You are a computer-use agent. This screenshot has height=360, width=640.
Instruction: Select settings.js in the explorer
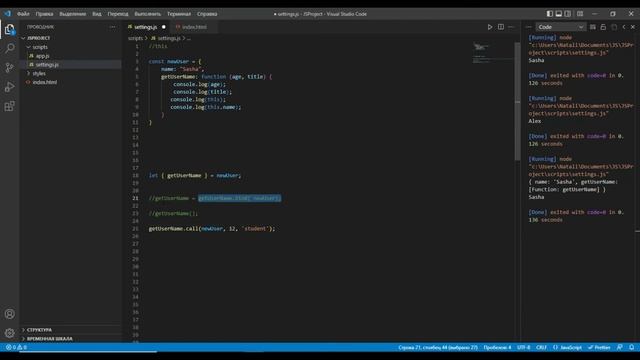(47, 64)
